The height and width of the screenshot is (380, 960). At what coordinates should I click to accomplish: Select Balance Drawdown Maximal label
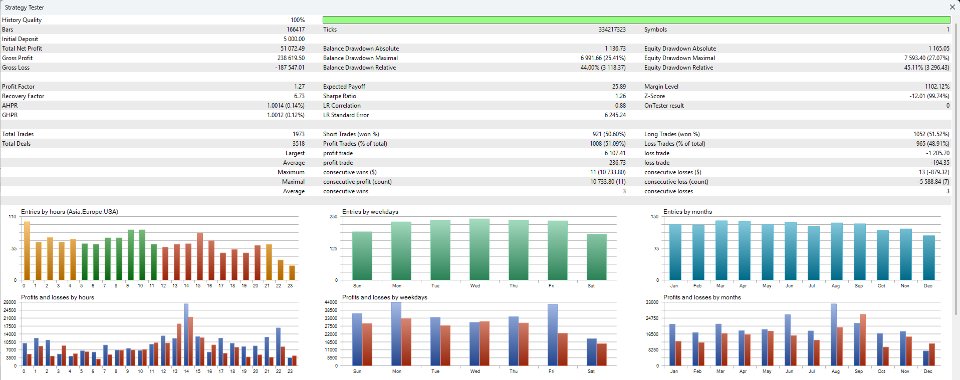coord(360,58)
